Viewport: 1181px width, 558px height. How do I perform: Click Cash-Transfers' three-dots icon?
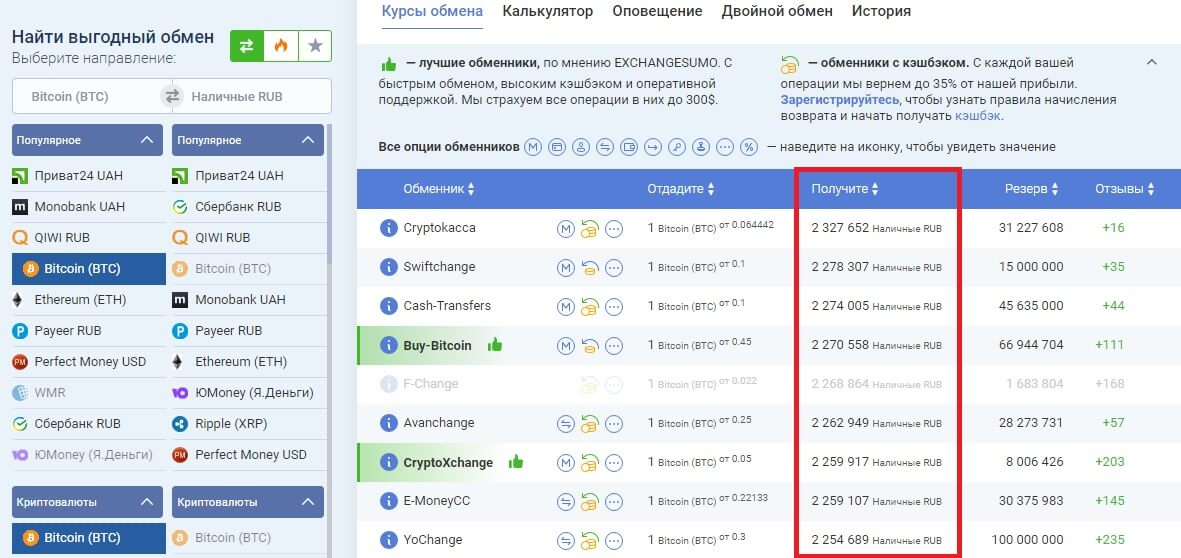pos(614,306)
